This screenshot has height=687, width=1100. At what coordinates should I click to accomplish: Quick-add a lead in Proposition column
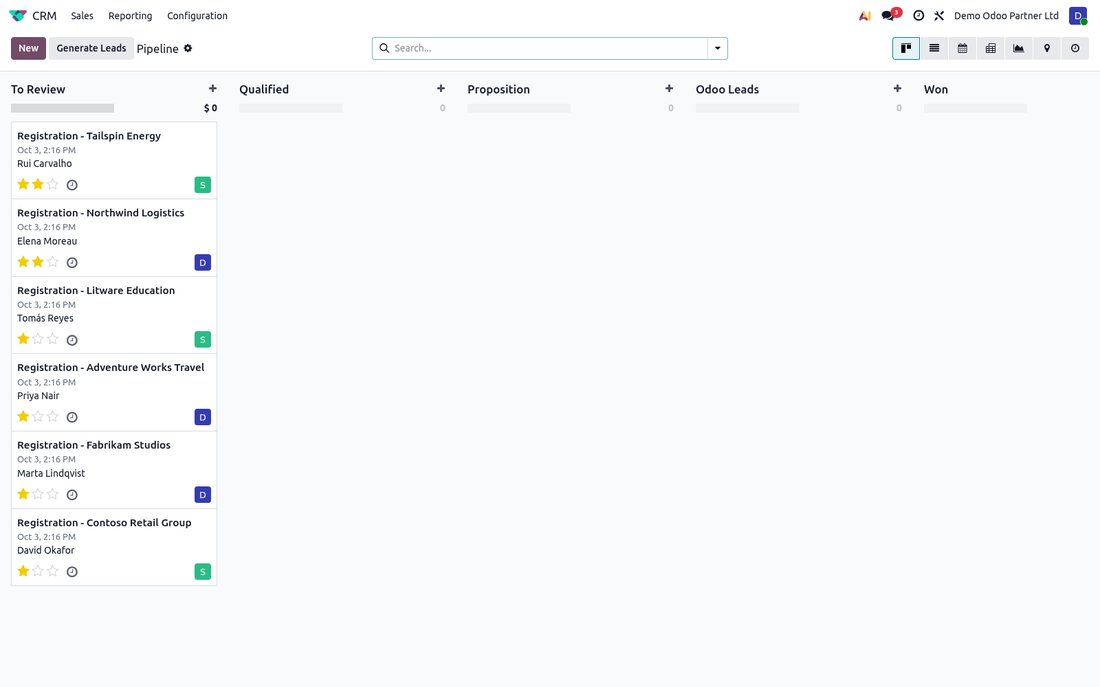pos(669,88)
